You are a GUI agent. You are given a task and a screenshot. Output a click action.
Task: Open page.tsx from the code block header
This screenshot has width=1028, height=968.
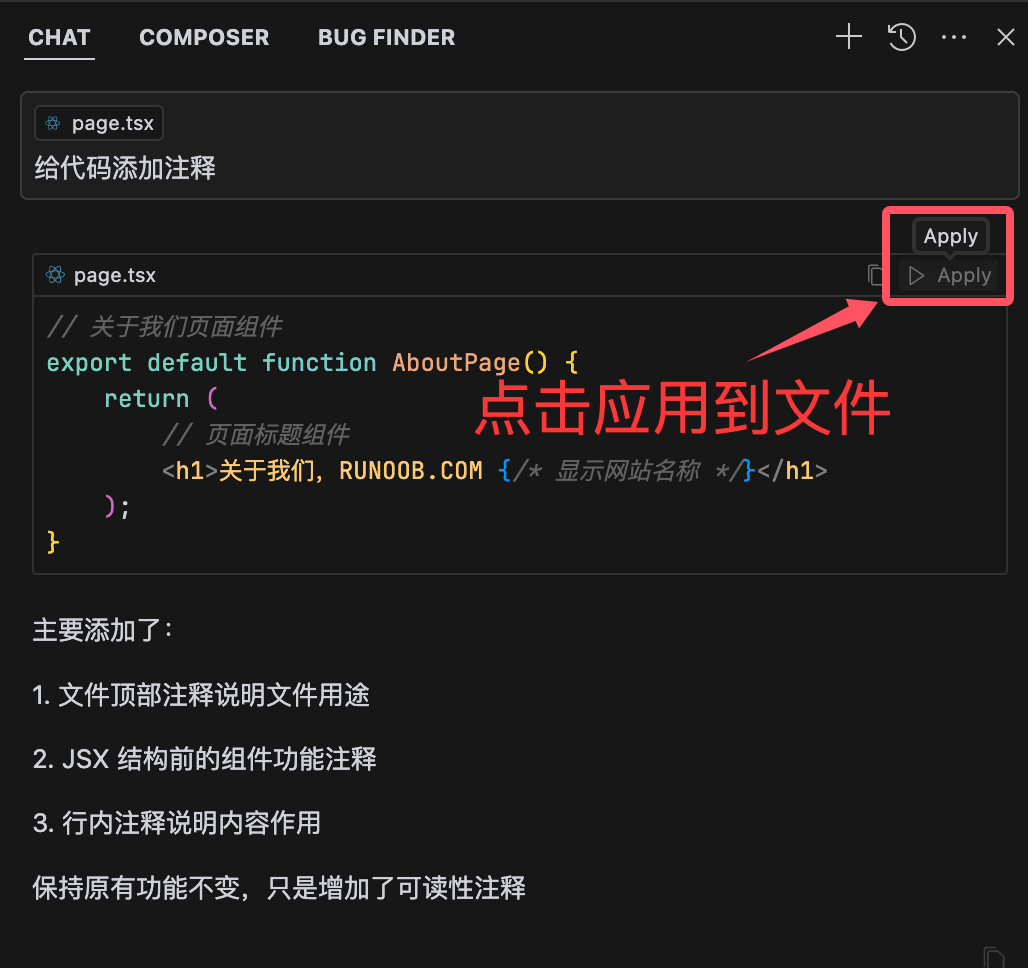[115, 275]
